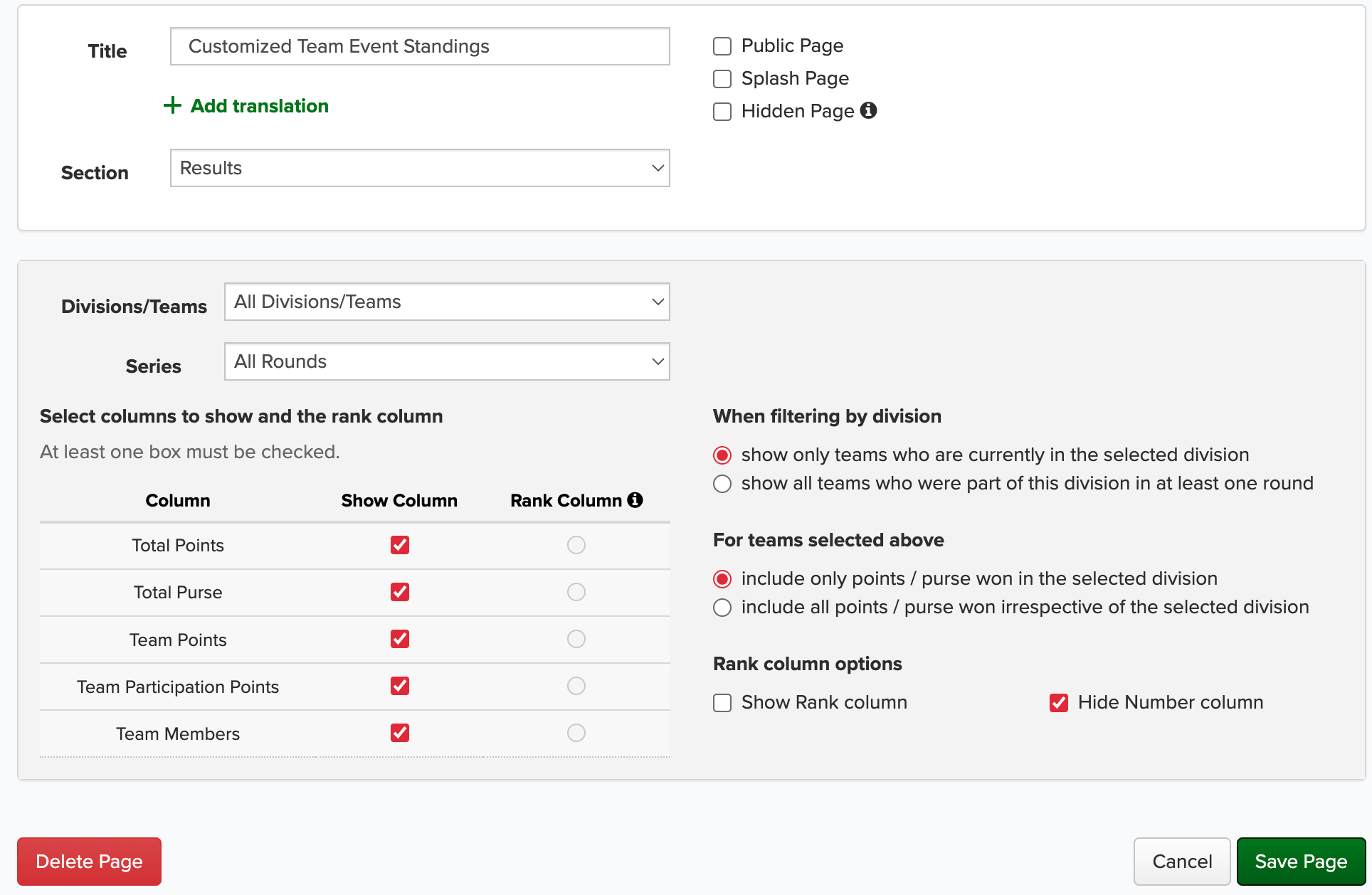Screen dimensions: 1372x895
Task: Enable the Show Rank column checkbox
Action: coord(722,703)
